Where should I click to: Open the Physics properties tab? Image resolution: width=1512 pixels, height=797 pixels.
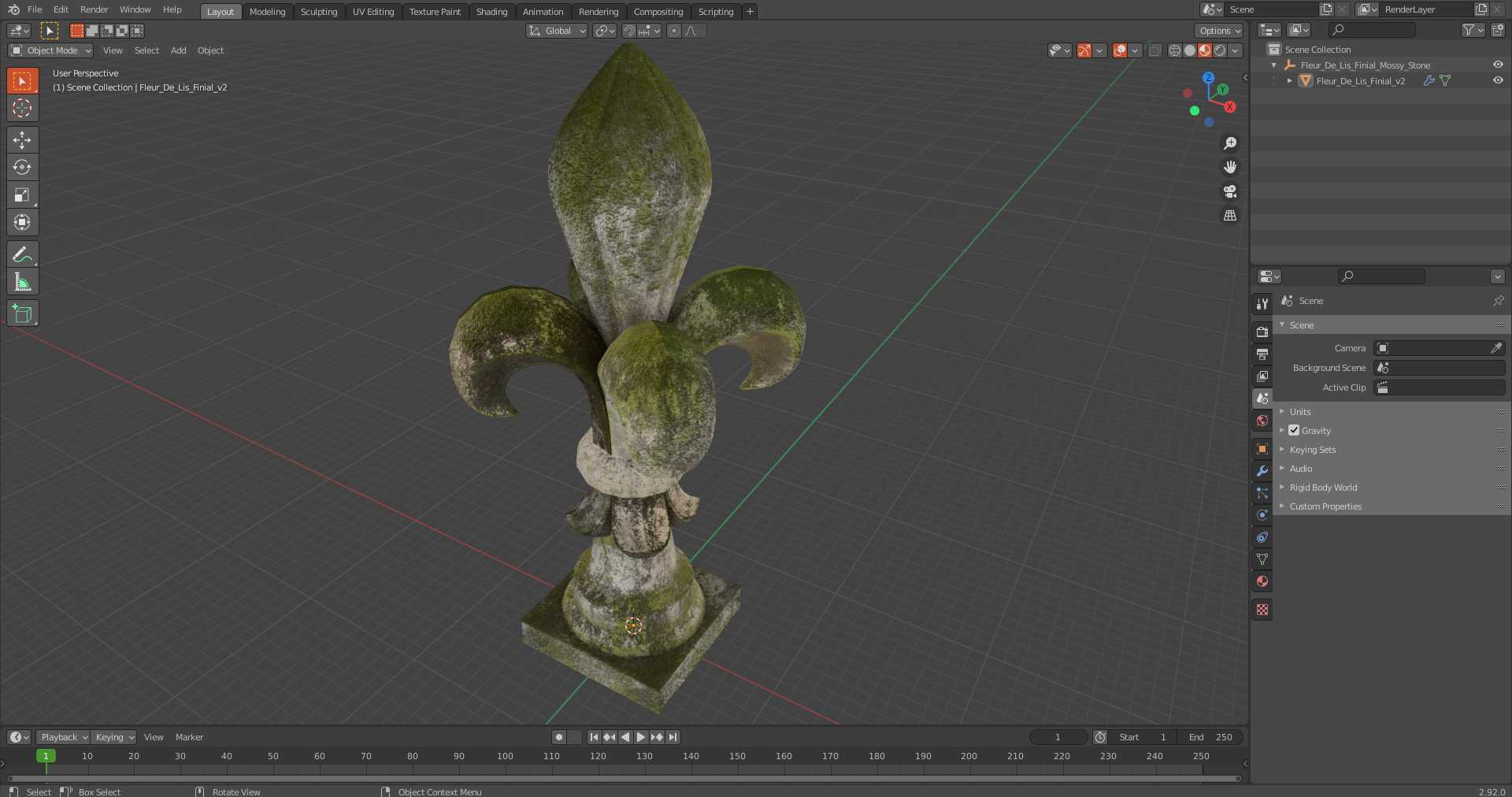[1262, 515]
